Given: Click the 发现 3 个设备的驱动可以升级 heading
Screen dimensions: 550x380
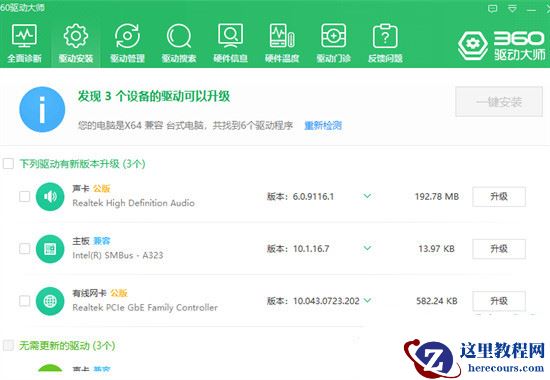Looking at the screenshot, I should tap(154, 96).
